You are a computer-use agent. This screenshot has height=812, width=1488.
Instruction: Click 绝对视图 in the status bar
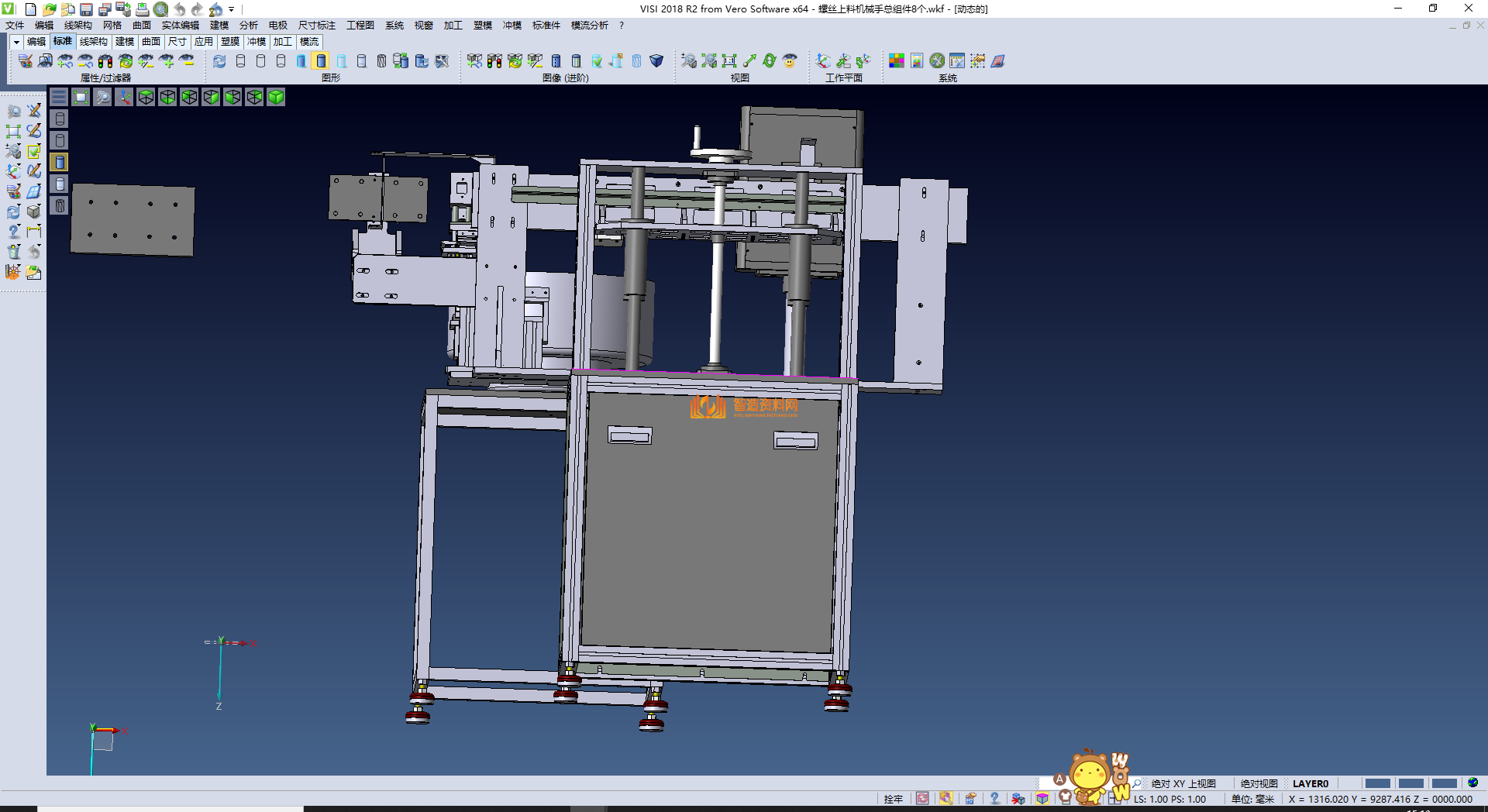(1259, 783)
